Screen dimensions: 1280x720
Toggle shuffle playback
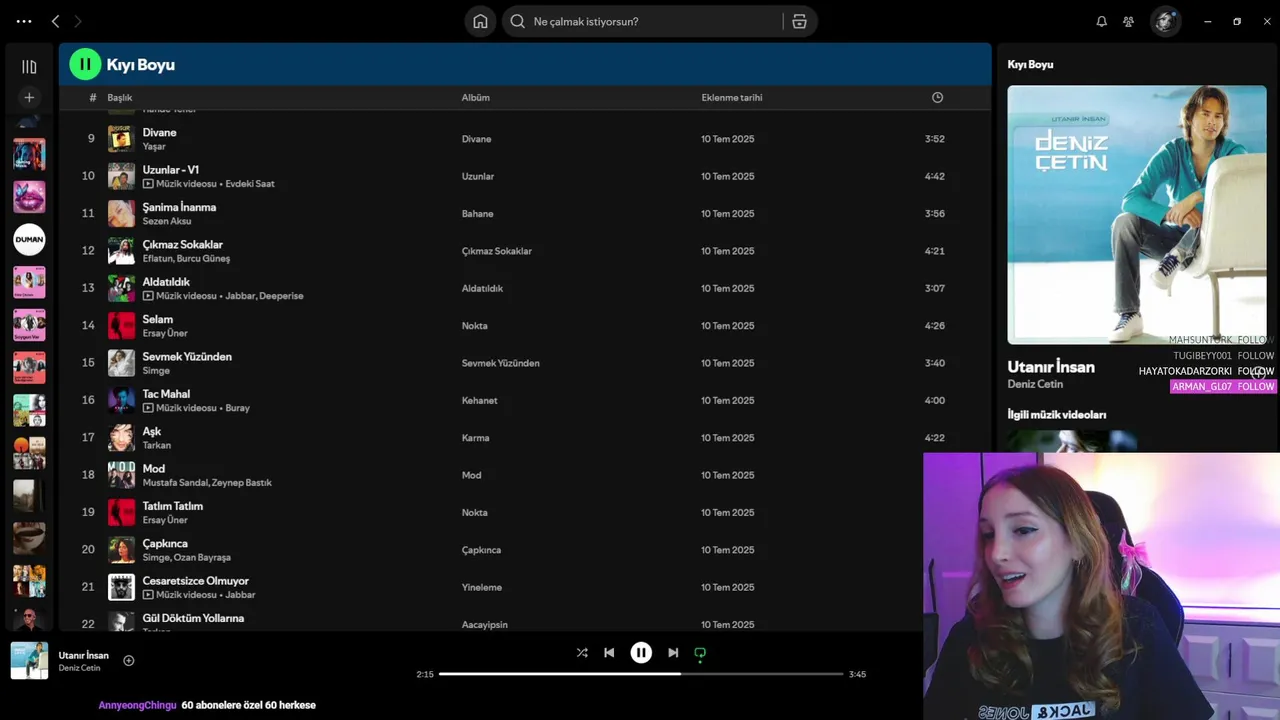click(x=582, y=652)
